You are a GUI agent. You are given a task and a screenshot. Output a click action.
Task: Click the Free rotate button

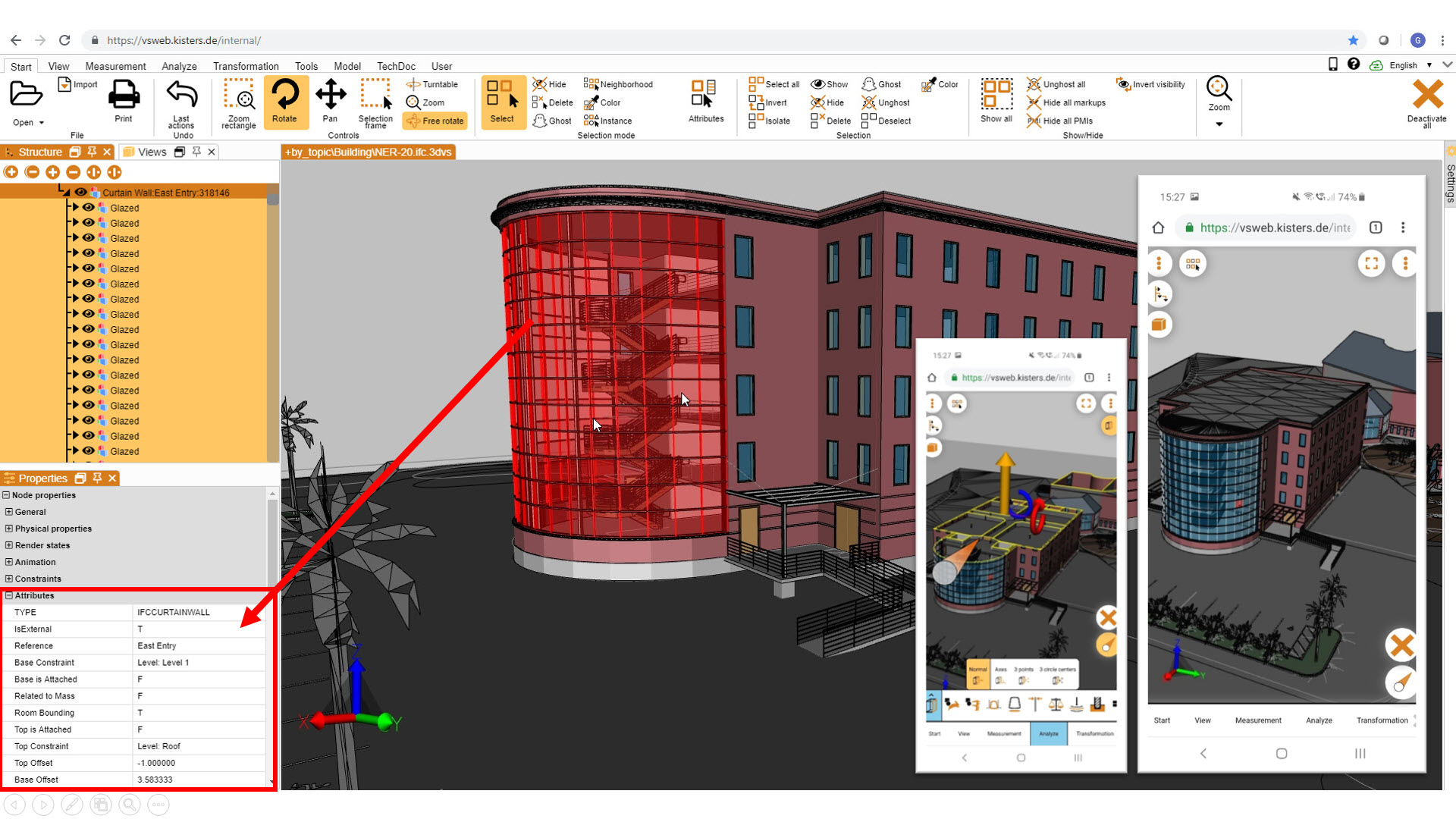pyautogui.click(x=435, y=121)
